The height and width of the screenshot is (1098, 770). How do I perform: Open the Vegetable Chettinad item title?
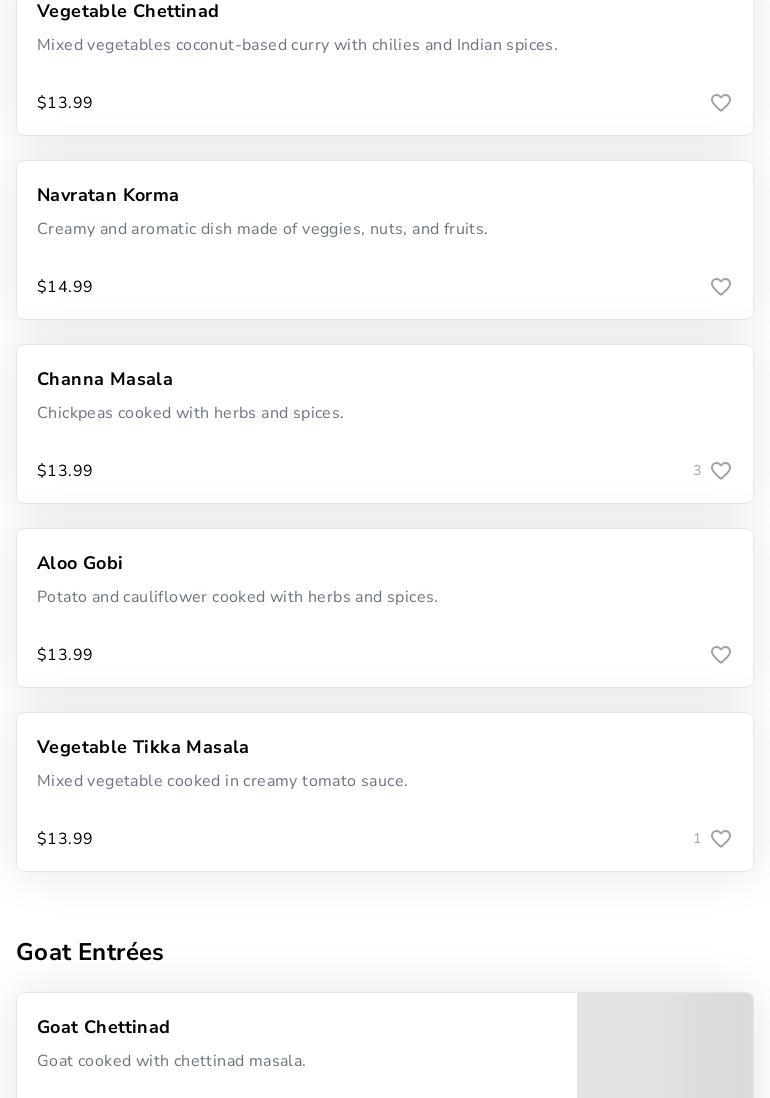tap(128, 12)
